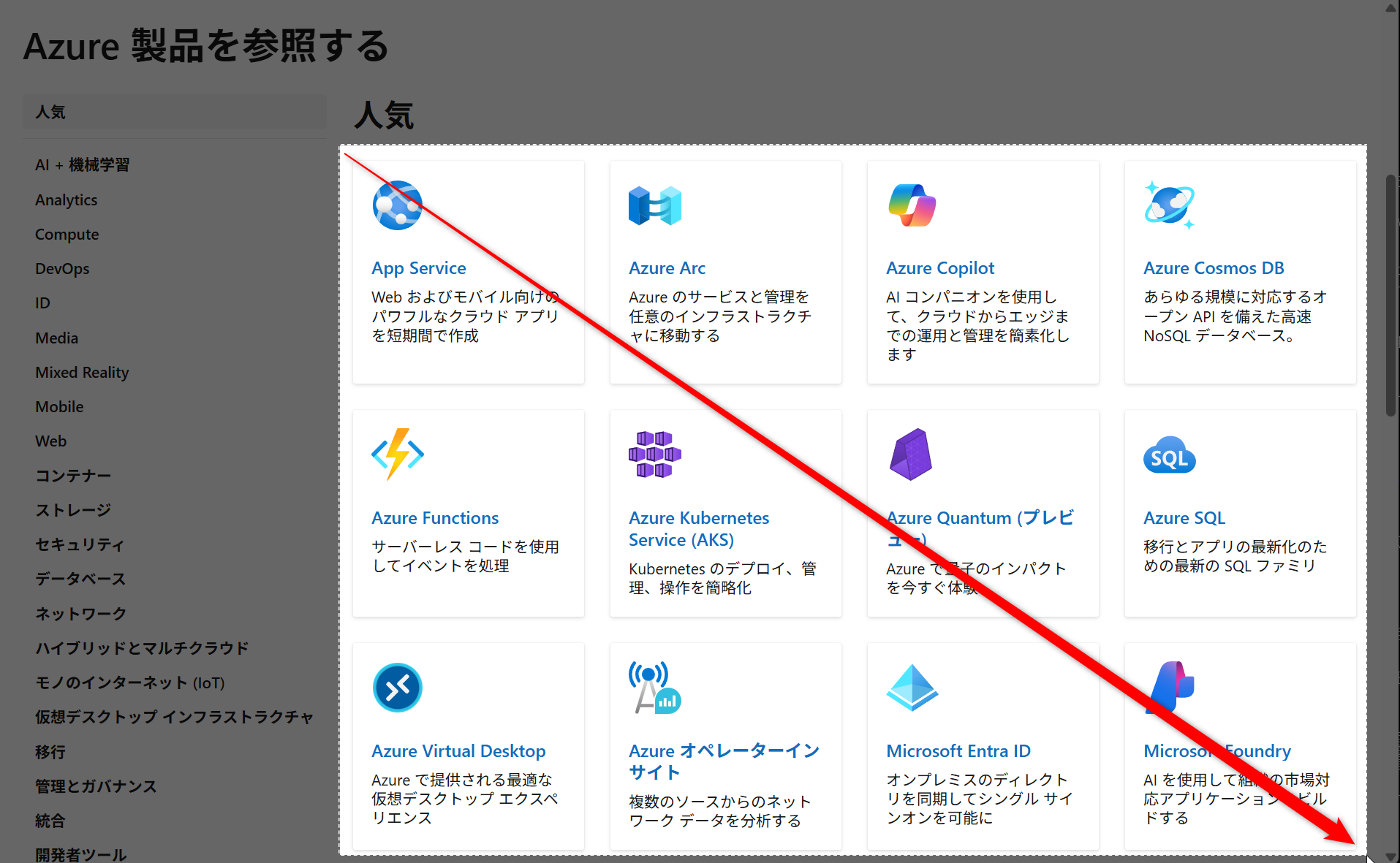
Task: Follow the Microsoft Entra ID link
Action: click(958, 750)
